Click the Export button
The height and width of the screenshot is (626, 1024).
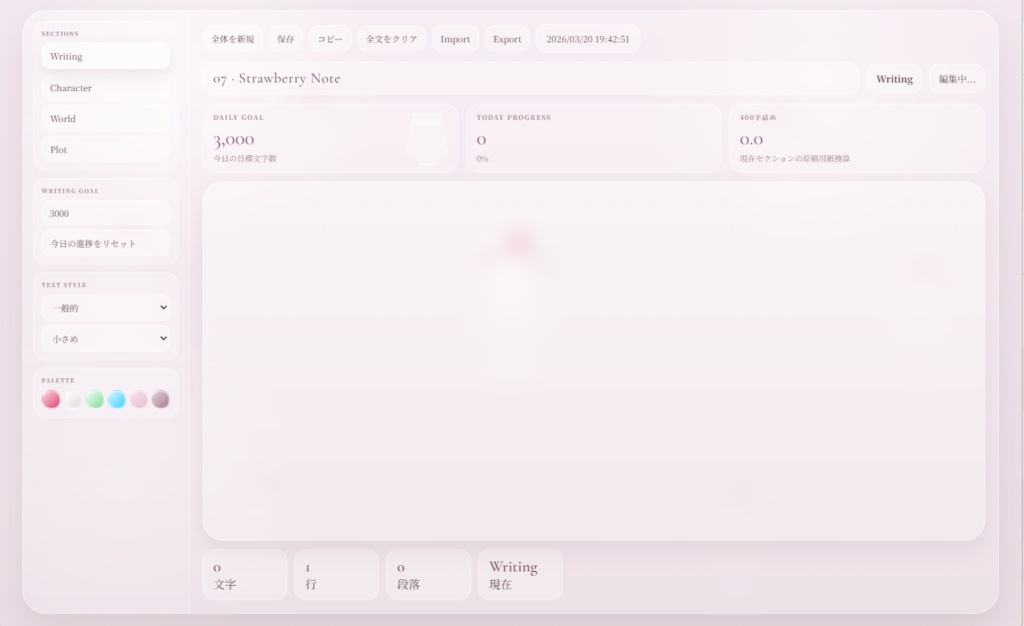(x=507, y=39)
